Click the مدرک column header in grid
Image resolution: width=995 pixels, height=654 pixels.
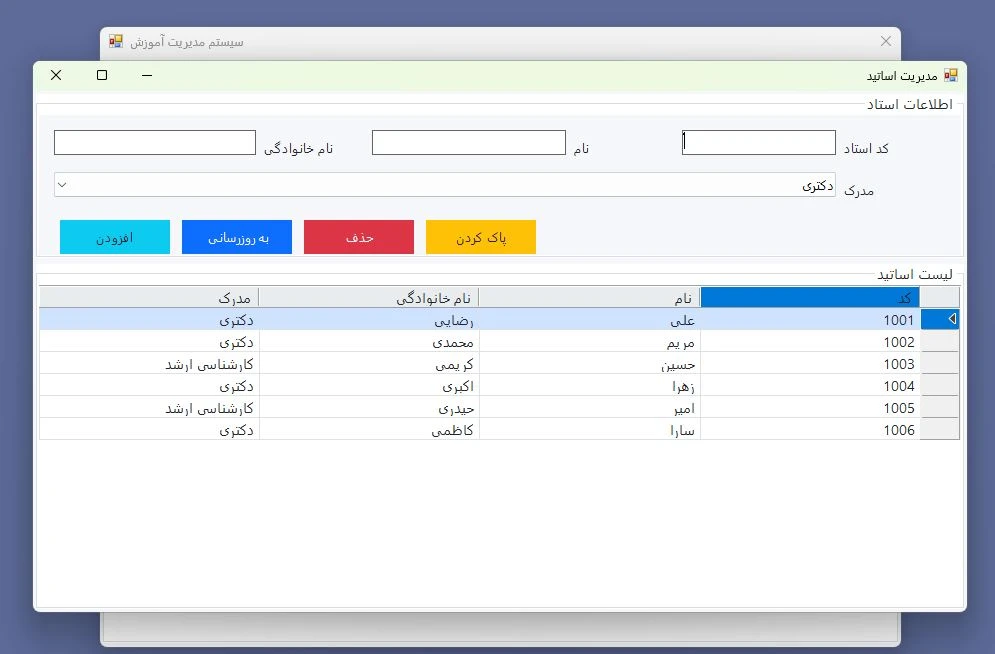(149, 297)
